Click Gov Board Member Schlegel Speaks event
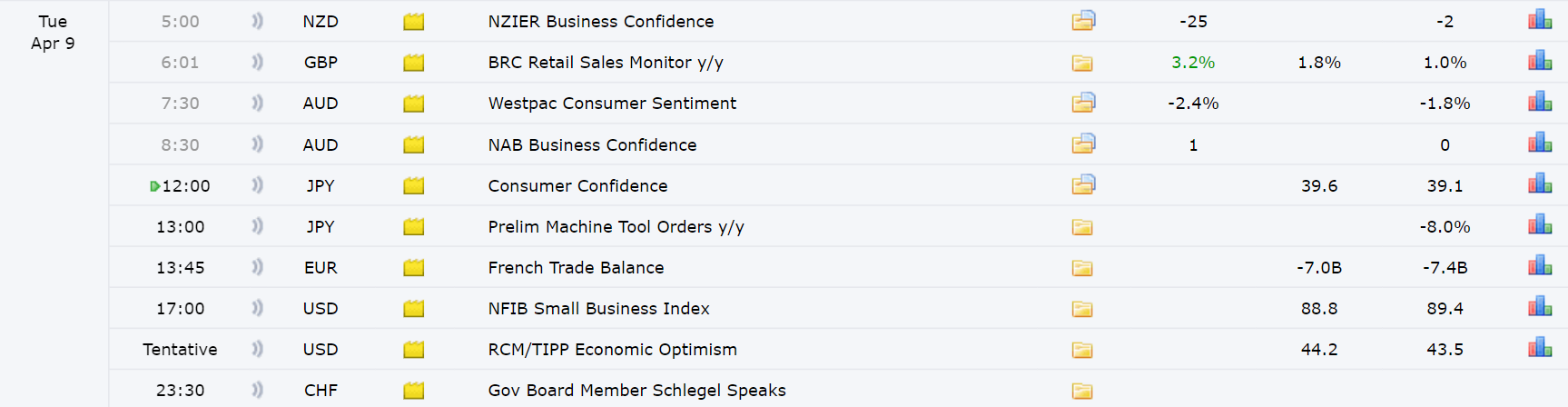The height and width of the screenshot is (407, 1568). click(637, 391)
